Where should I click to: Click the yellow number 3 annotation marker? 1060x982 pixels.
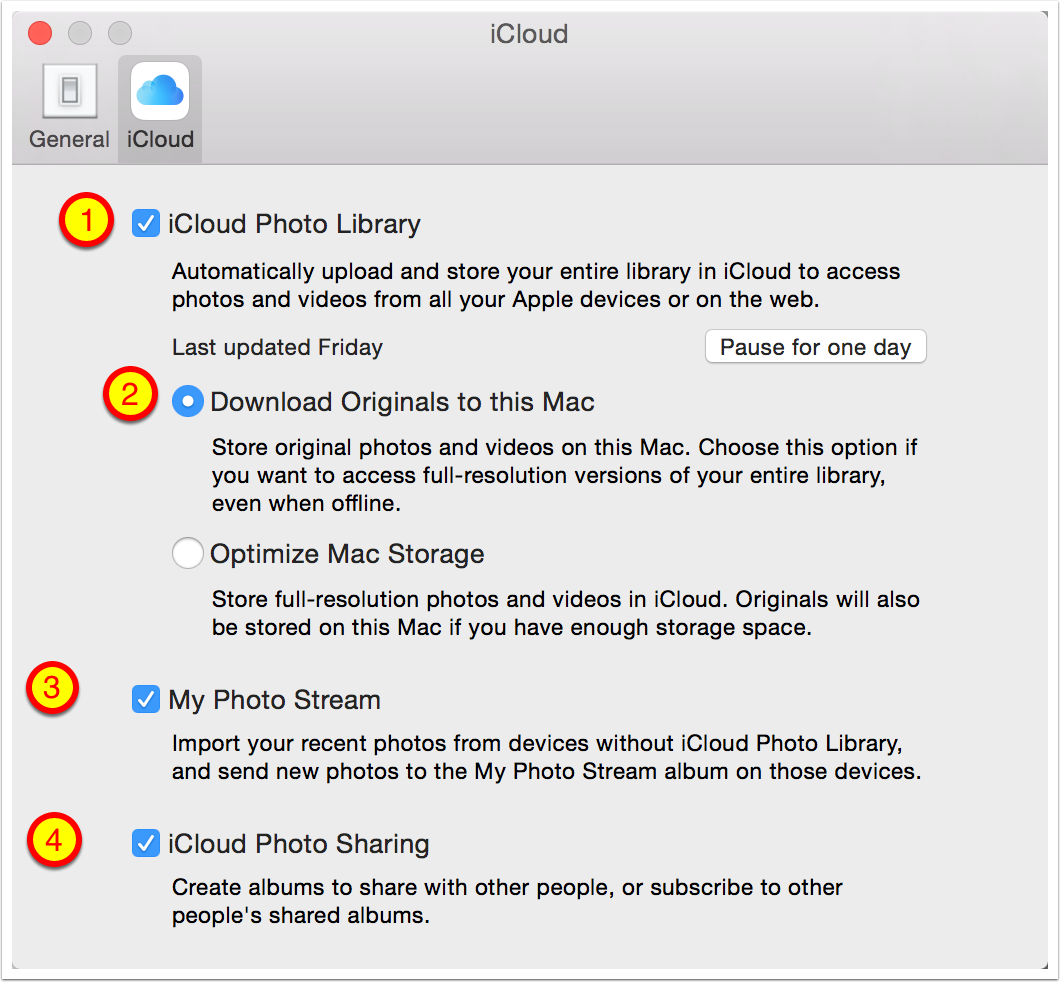54,689
